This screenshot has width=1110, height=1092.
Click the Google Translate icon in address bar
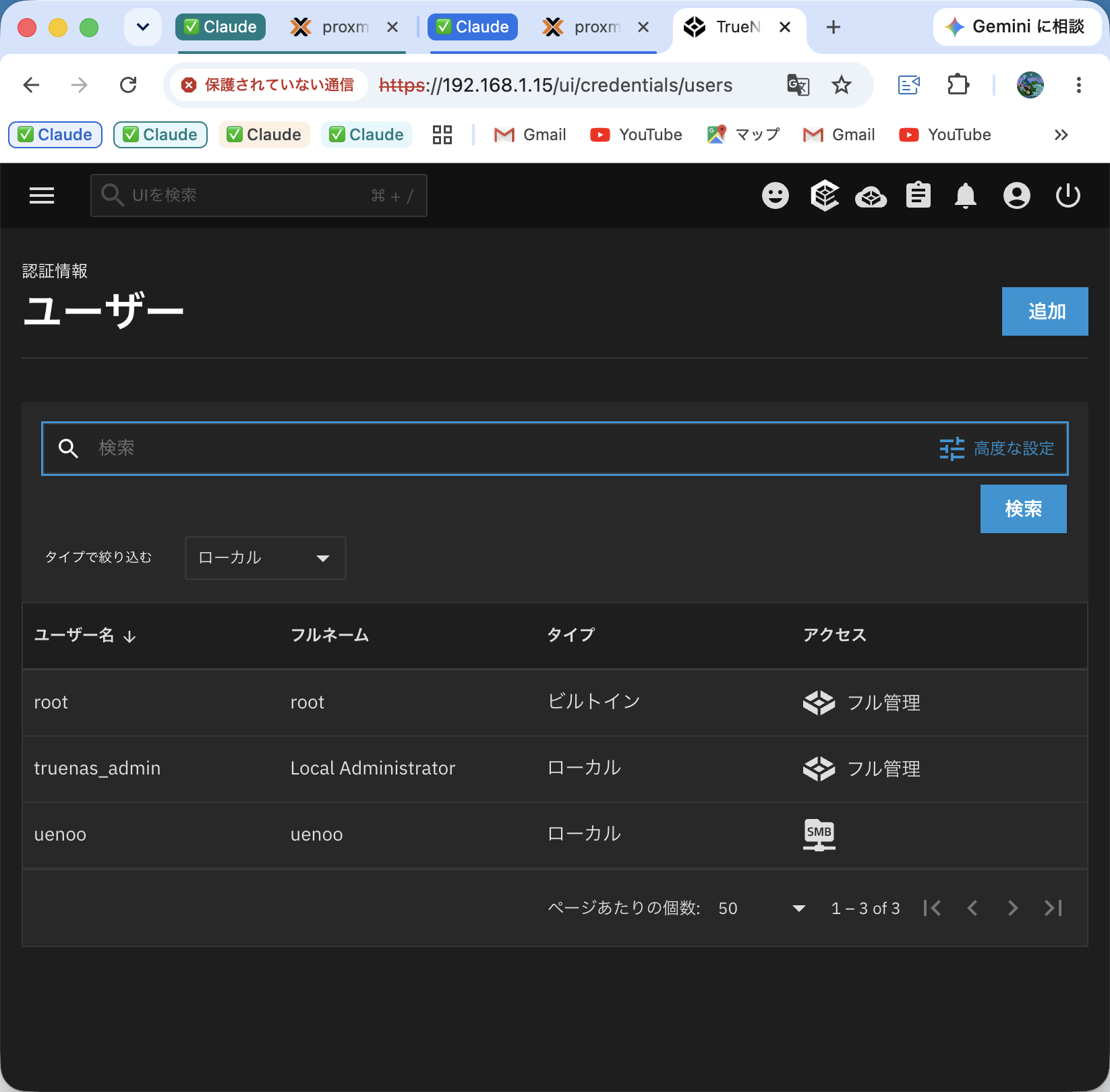click(x=798, y=85)
